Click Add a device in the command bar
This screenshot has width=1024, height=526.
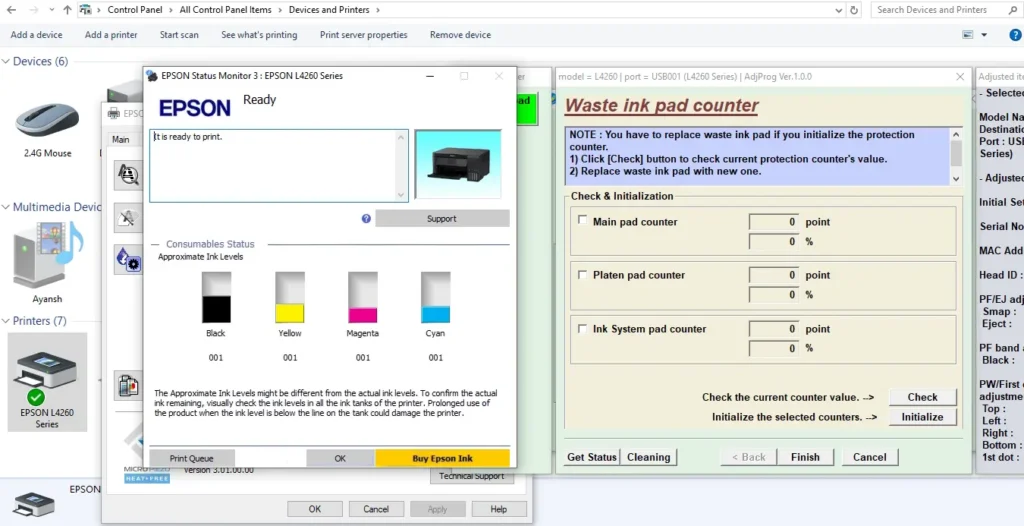37,35
